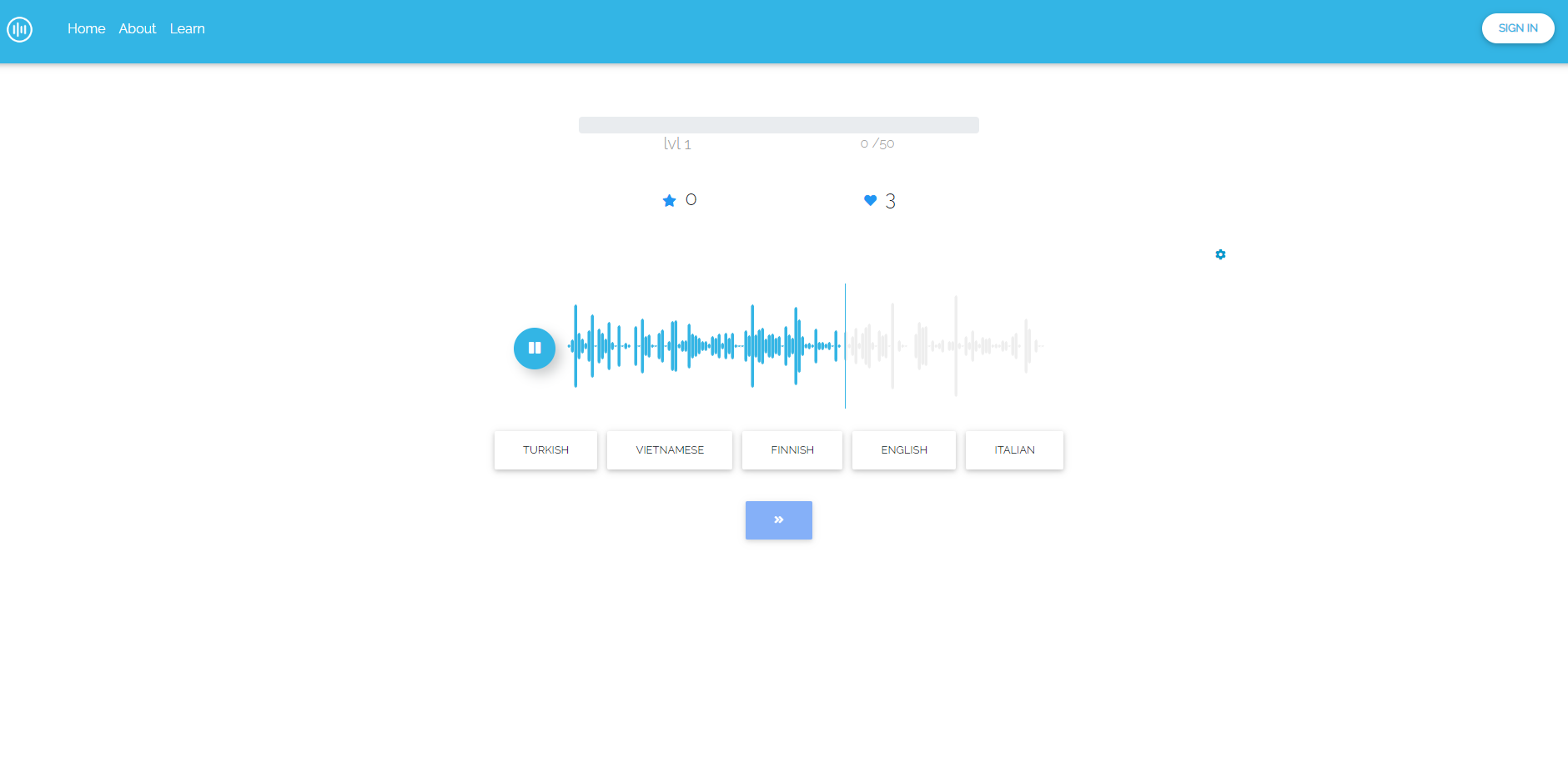Viewport: 1568px width, 768px height.
Task: Click the 0/50 progress counter
Action: [x=877, y=143]
